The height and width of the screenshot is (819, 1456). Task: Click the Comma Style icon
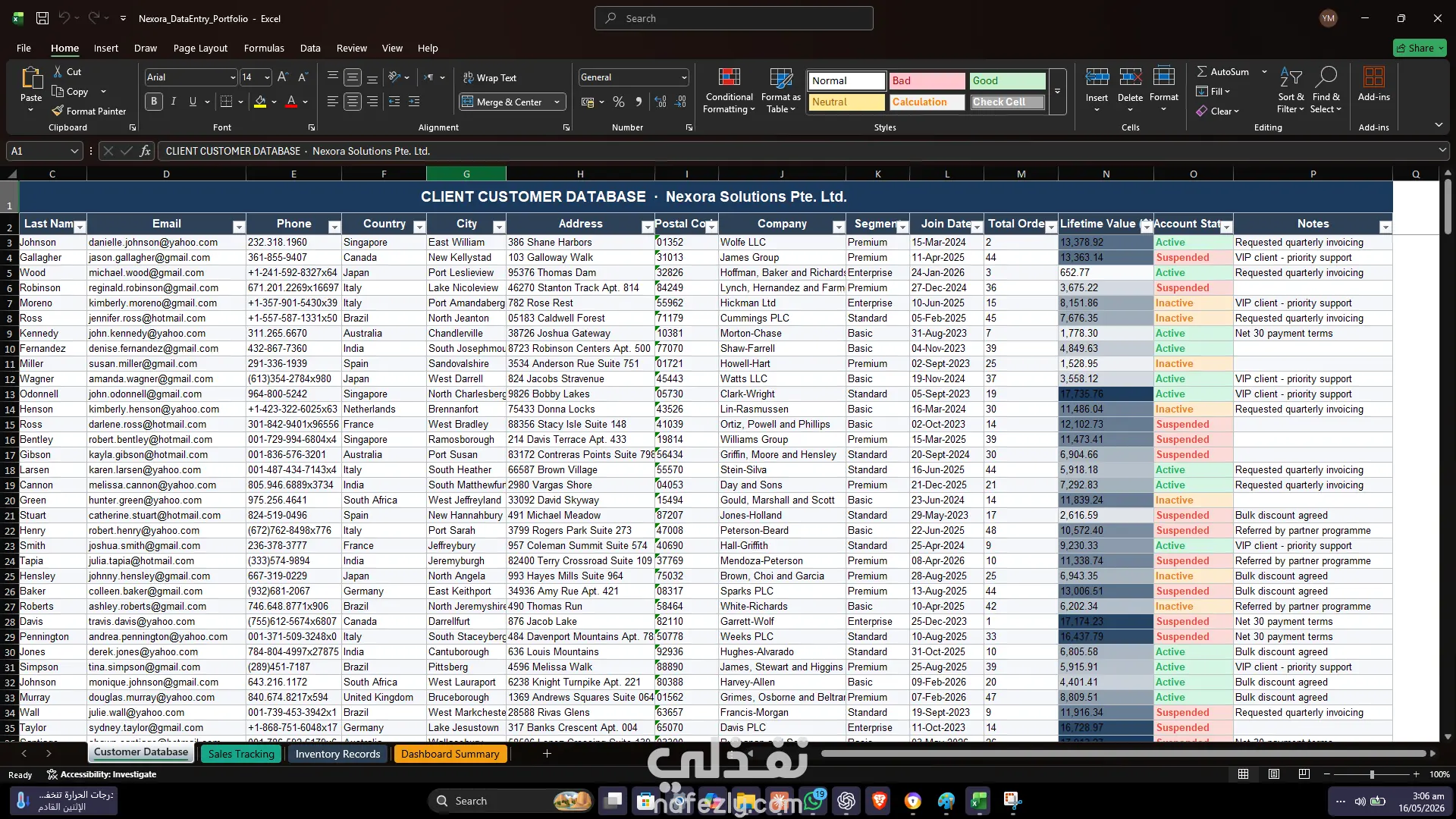tap(639, 102)
